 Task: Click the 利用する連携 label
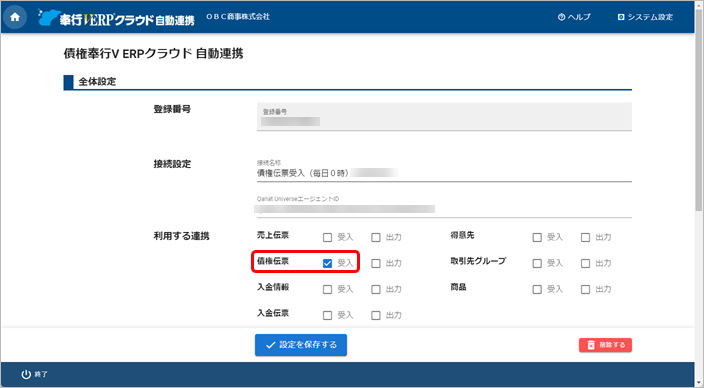pyautogui.click(x=181, y=236)
